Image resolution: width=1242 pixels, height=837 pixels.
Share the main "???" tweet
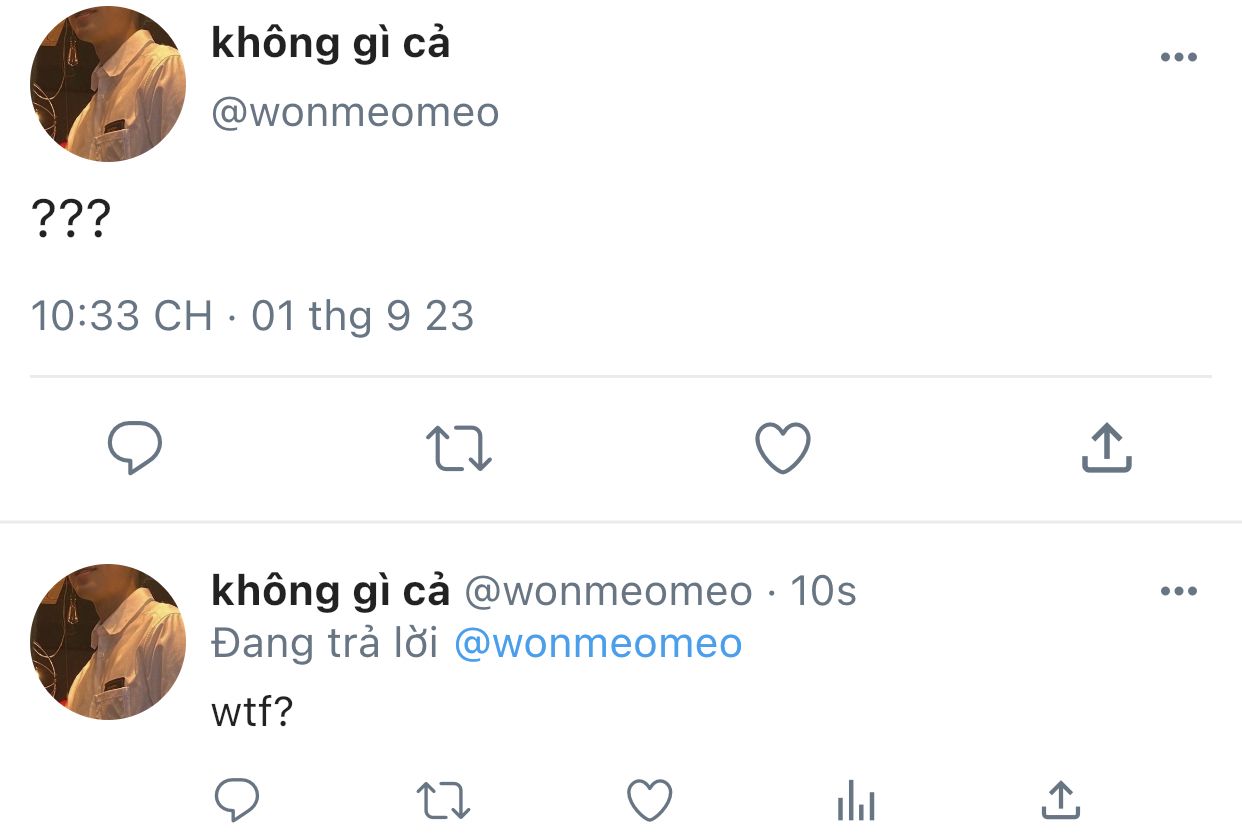tap(1106, 448)
